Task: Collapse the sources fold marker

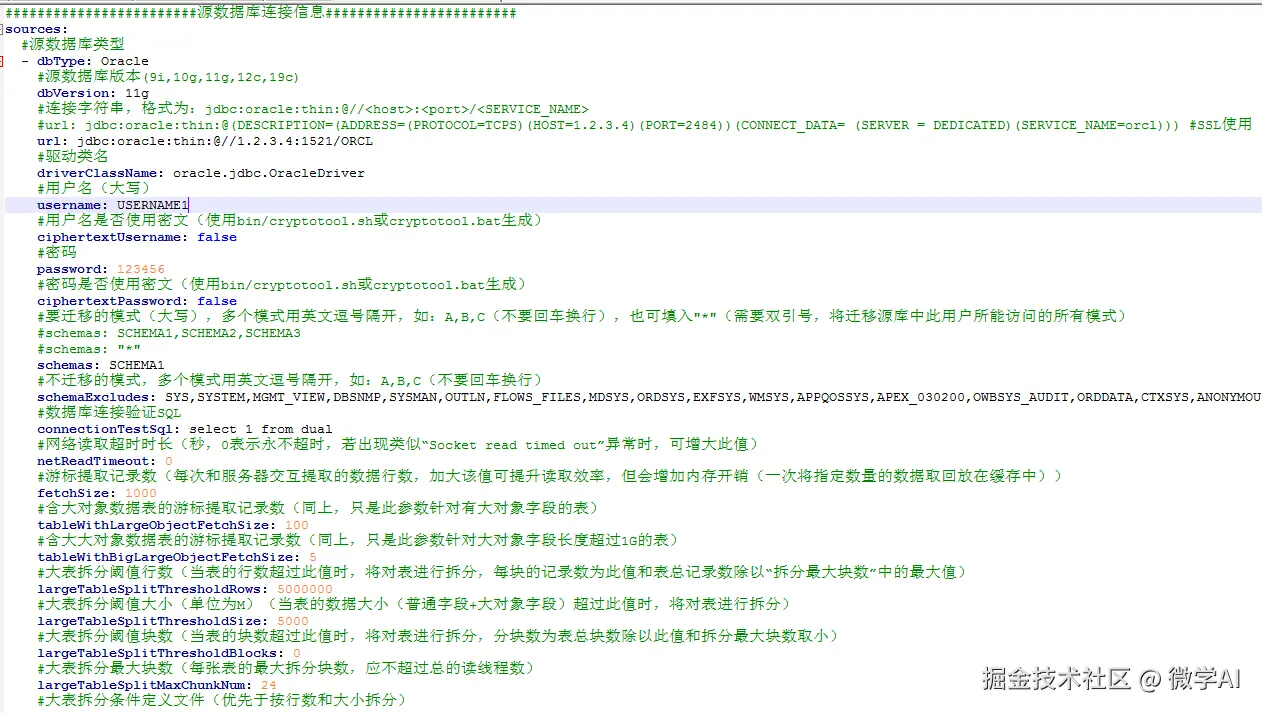Action: pos(3,29)
